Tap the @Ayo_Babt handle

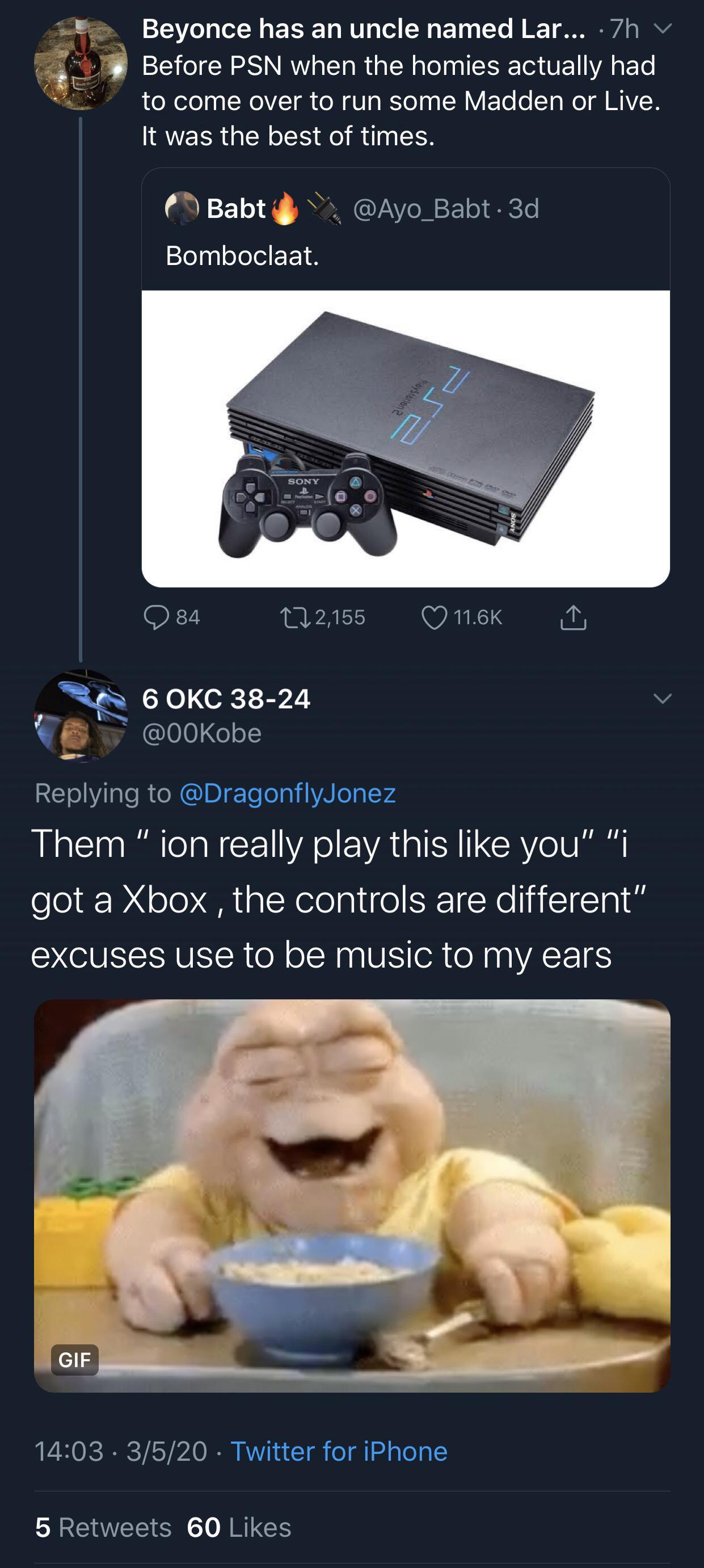click(421, 209)
